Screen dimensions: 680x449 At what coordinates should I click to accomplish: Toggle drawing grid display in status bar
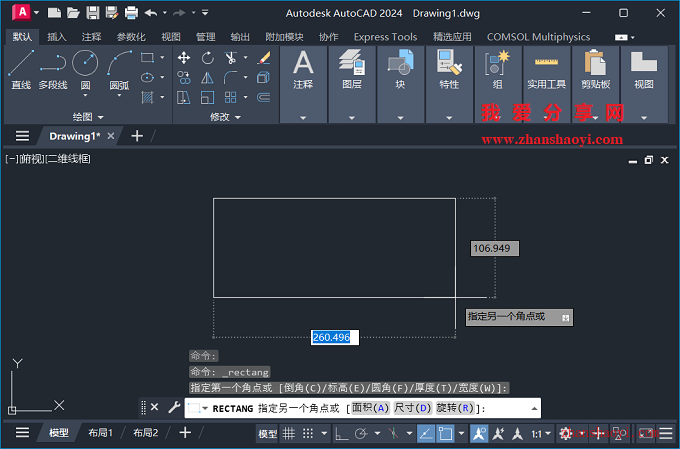[289, 433]
